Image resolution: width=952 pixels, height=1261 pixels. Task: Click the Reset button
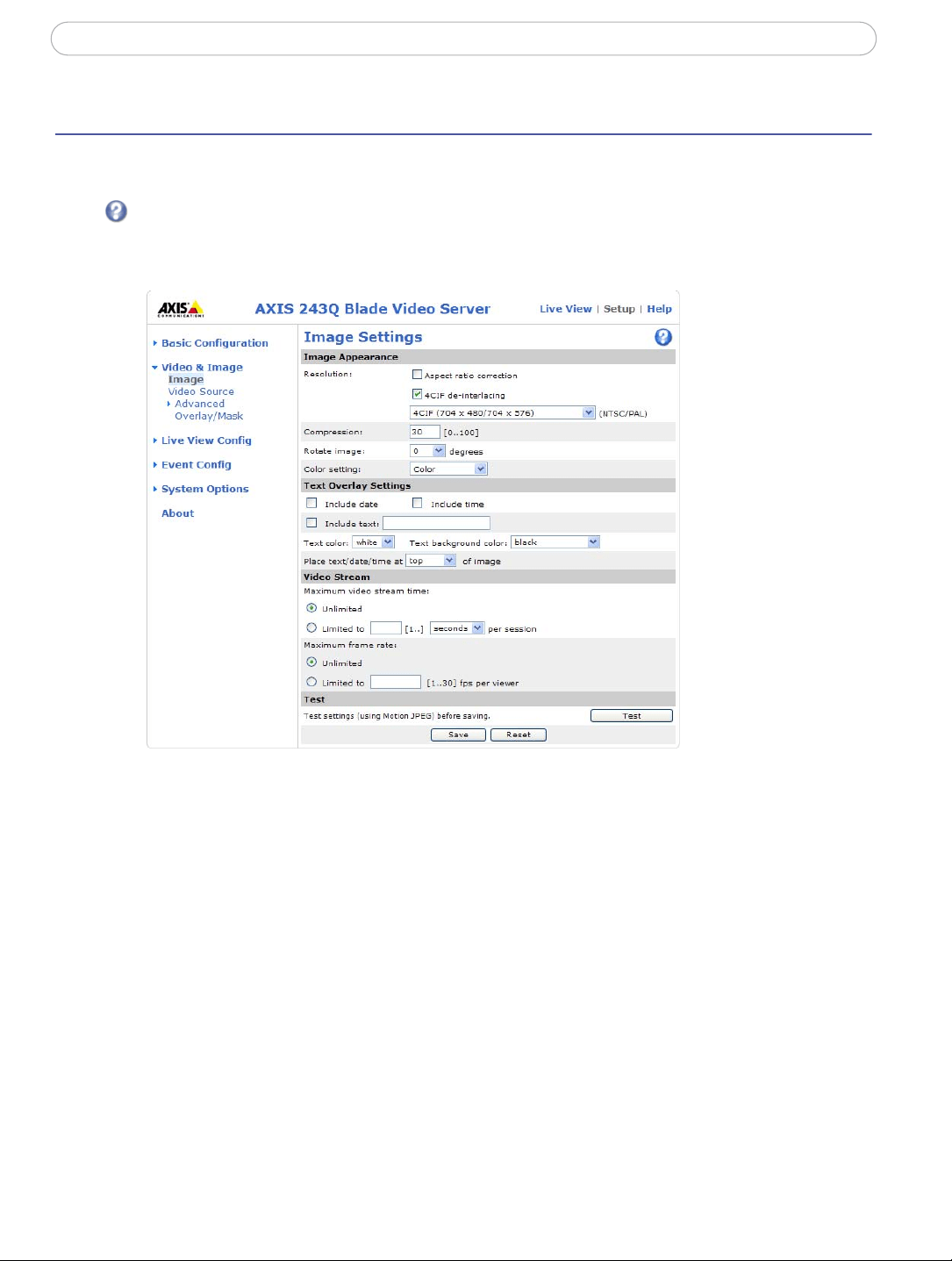coord(519,734)
